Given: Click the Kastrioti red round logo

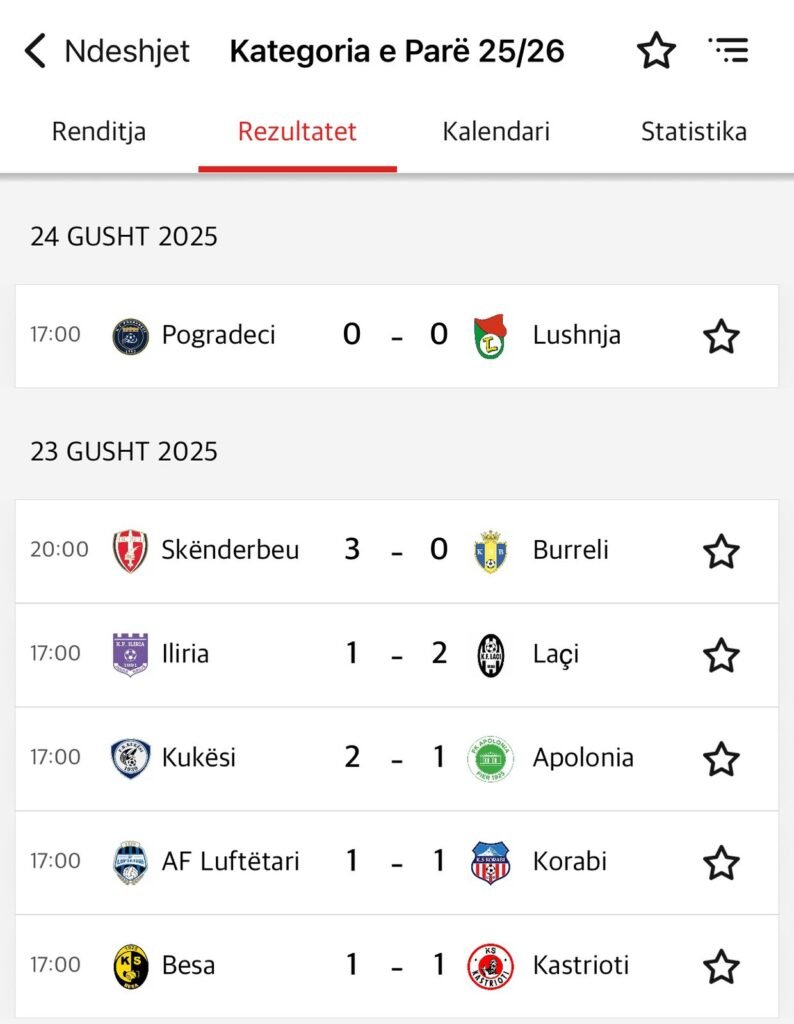Looking at the screenshot, I should 491,966.
